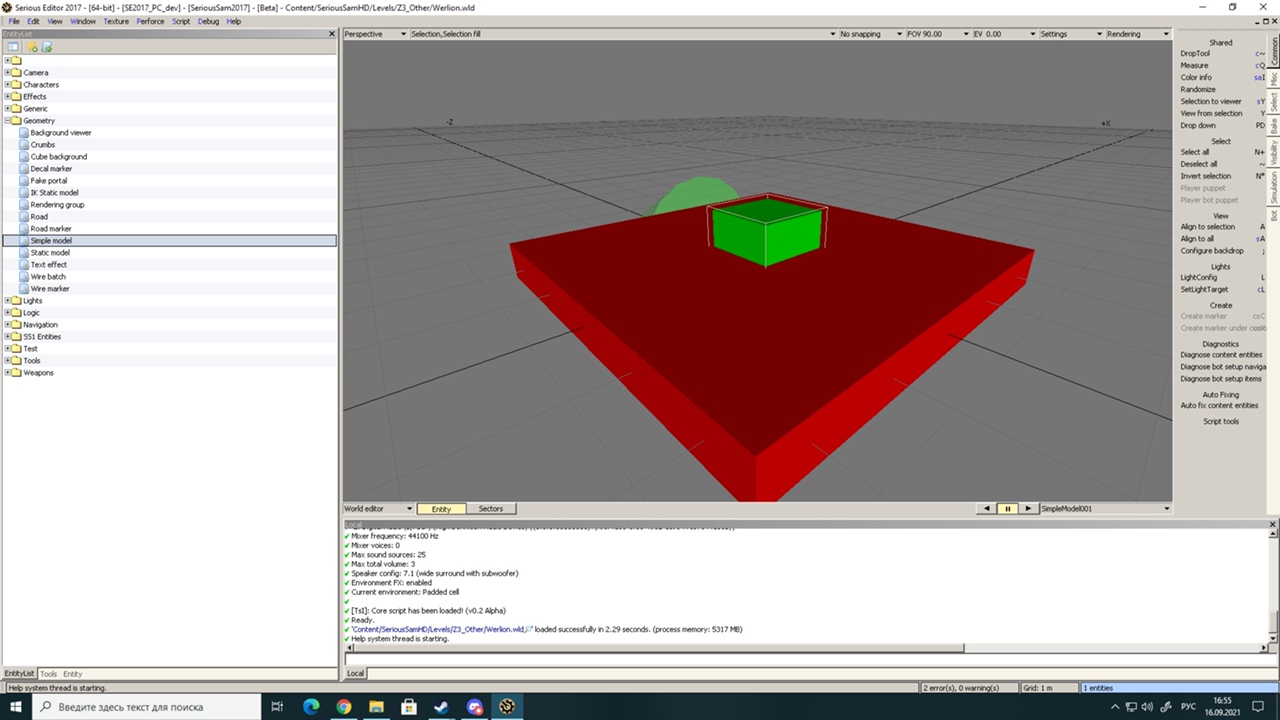Open Google Chrome from taskbar
The height and width of the screenshot is (720, 1280).
(x=344, y=707)
